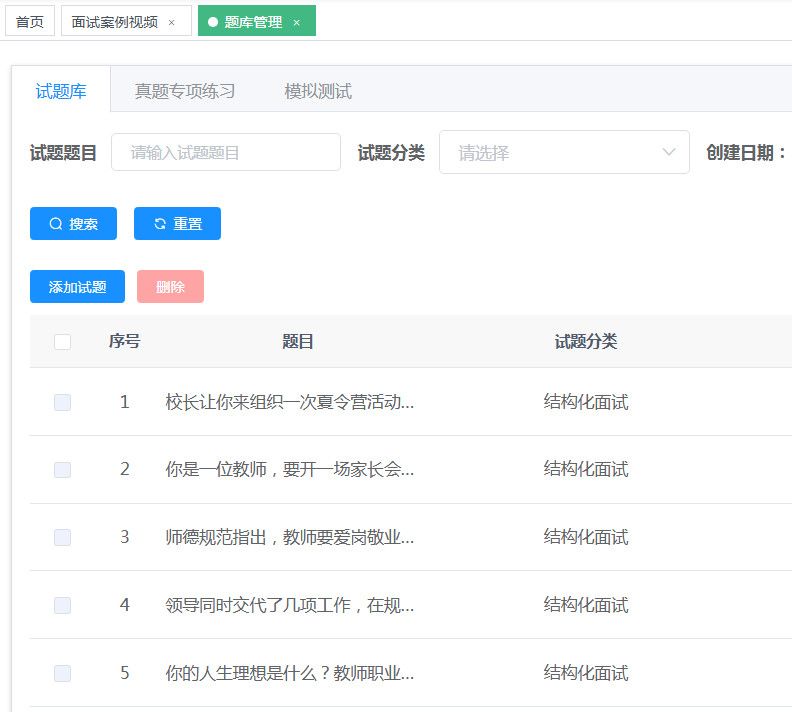
Task: Click the 试题分类 column header
Action: (586, 342)
